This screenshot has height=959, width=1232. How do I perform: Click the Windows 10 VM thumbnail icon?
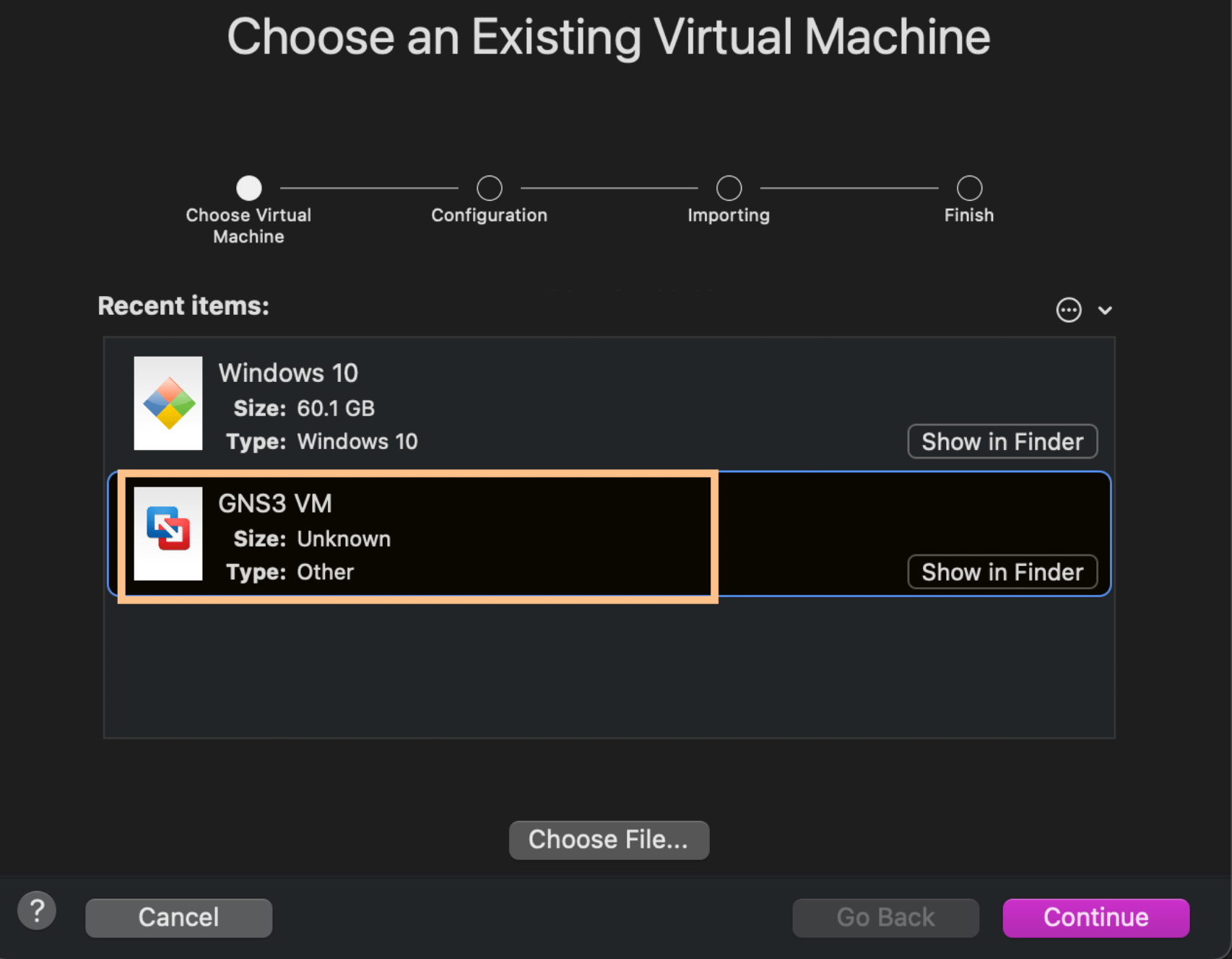[168, 403]
